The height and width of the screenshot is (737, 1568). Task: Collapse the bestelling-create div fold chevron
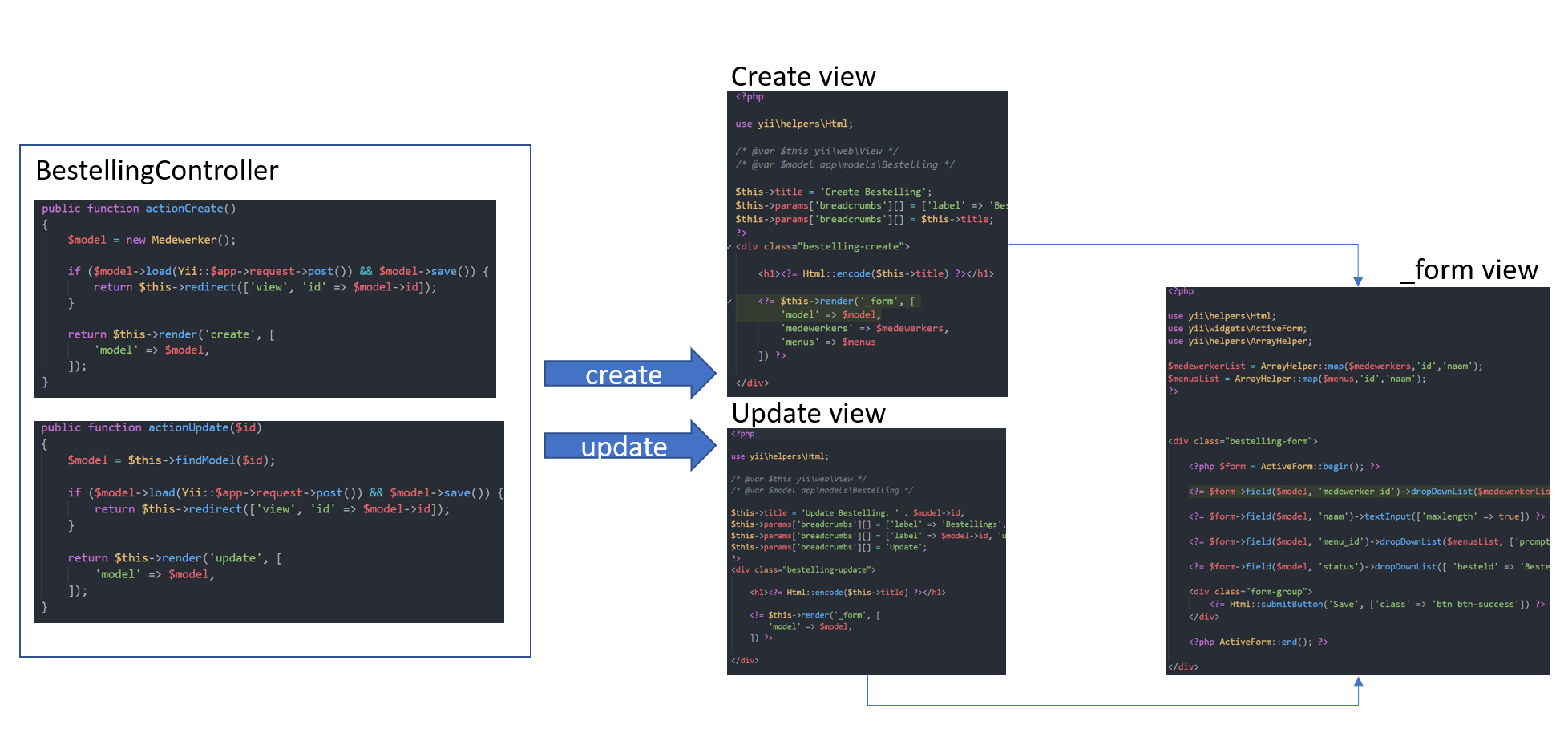729,247
